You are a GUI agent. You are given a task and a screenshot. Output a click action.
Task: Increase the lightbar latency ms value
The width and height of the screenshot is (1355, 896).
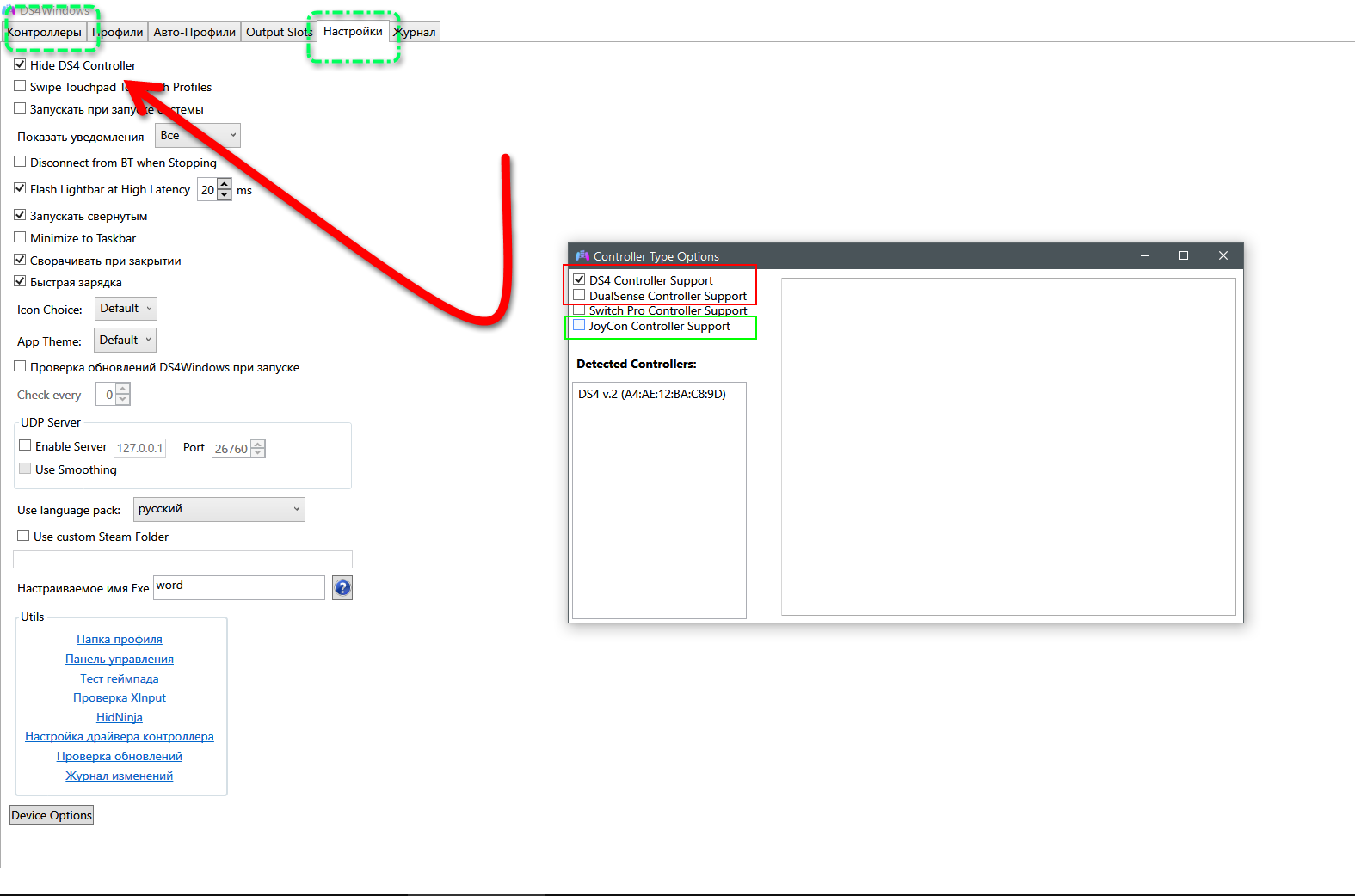tap(225, 184)
